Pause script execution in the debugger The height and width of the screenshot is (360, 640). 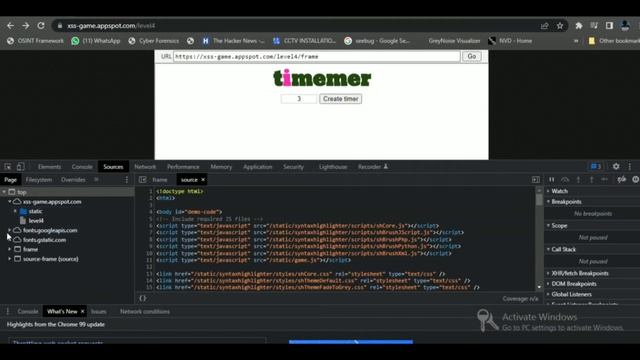(x=551, y=180)
